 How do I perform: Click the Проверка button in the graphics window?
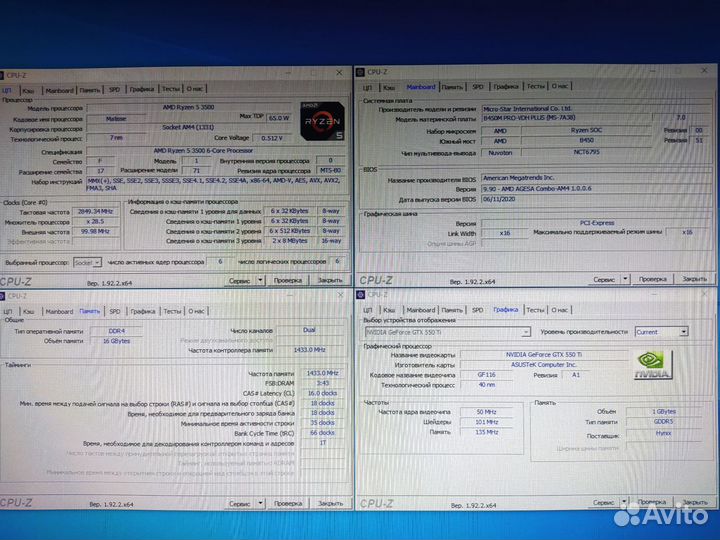click(652, 501)
